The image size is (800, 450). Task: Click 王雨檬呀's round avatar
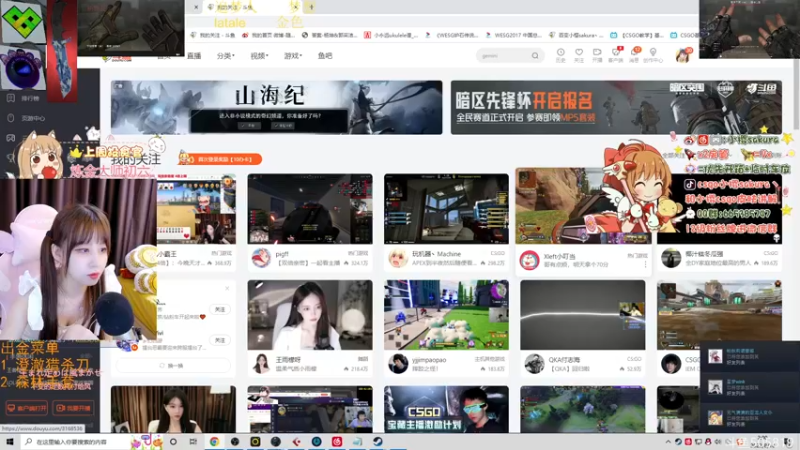[x=261, y=363]
